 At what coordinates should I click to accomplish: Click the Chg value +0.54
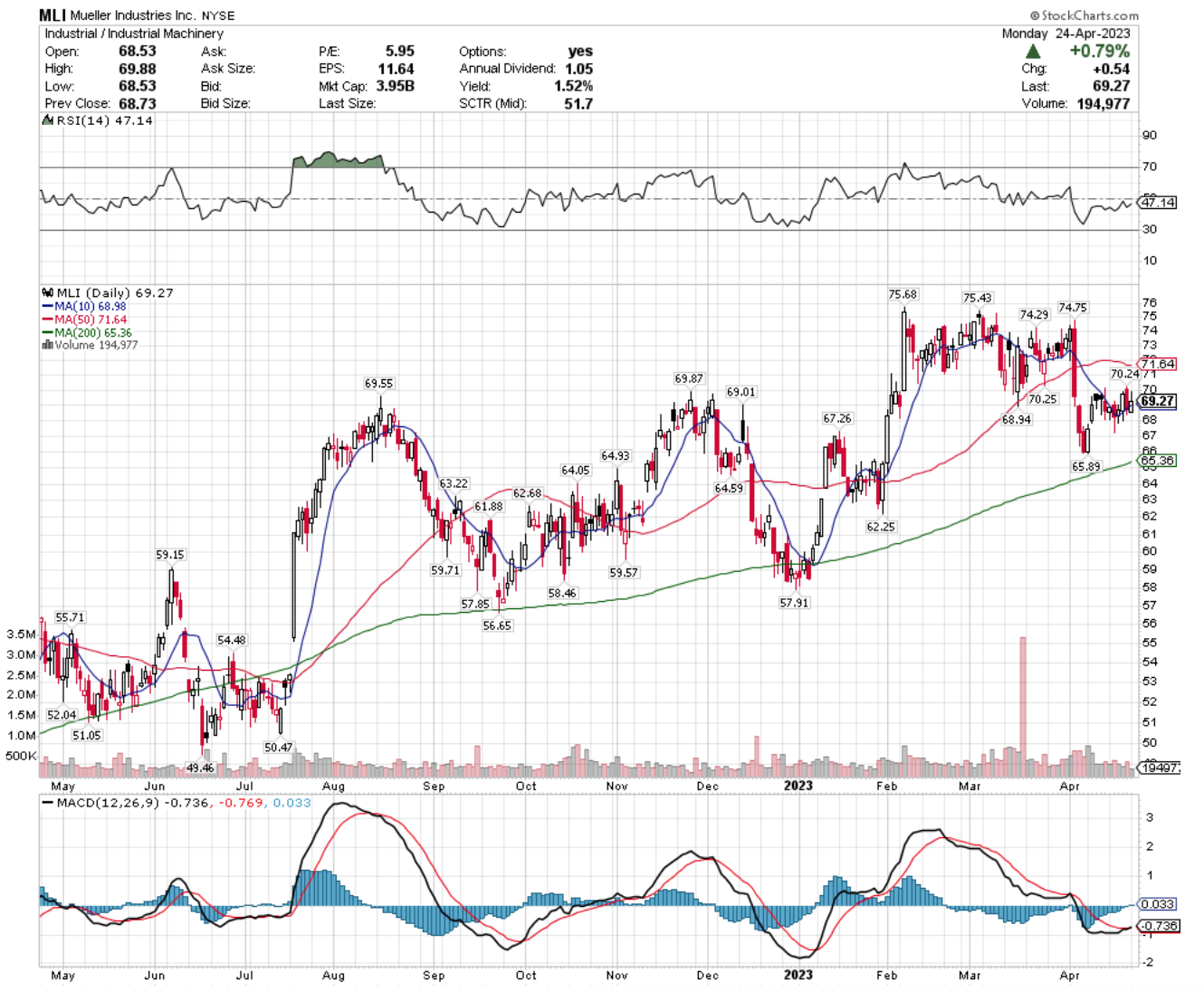pos(1113,69)
